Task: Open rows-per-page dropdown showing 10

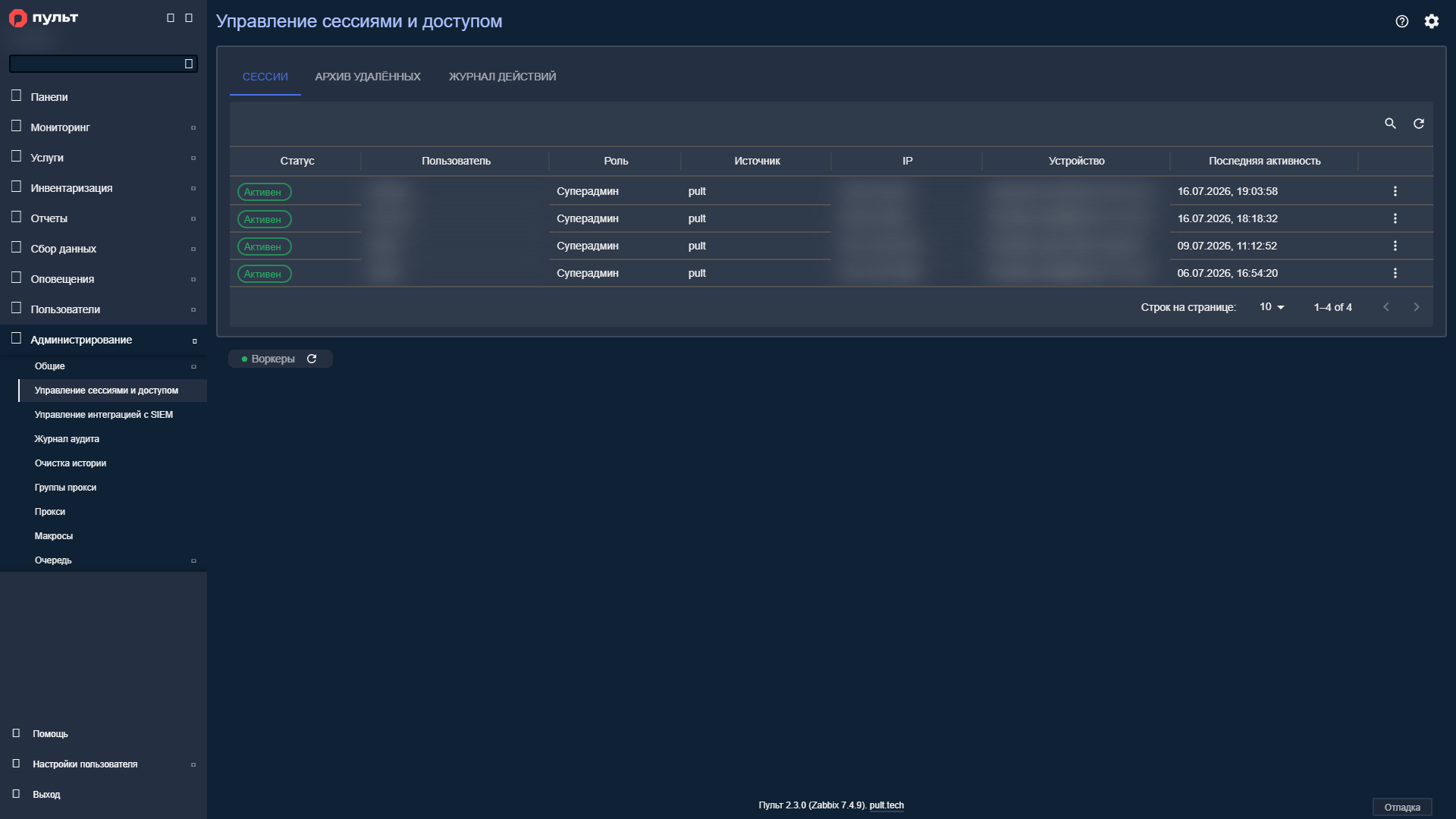Action: pyautogui.click(x=1272, y=307)
